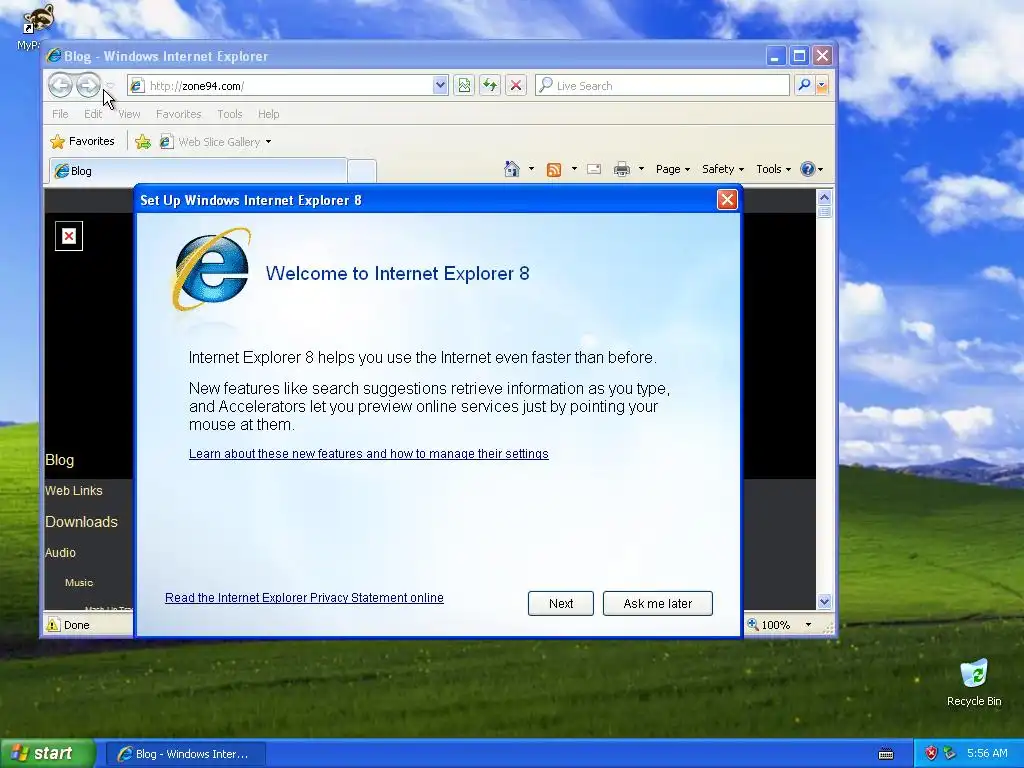Open the Edit menu
This screenshot has height=768, width=1024.
(93, 114)
